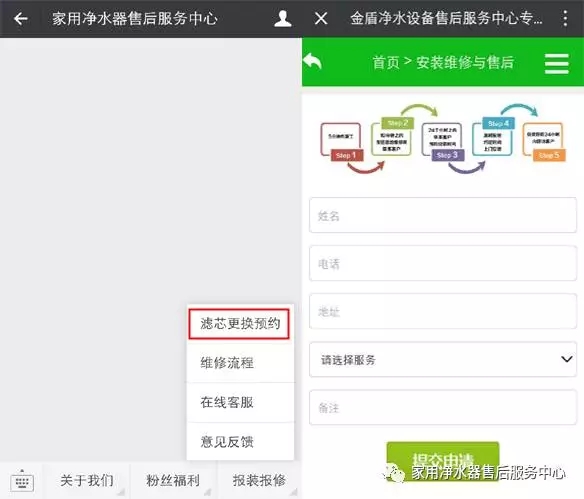Collapse the 报装报修 bottom menu
Image resolution: width=584 pixels, height=499 pixels.
pos(260,481)
